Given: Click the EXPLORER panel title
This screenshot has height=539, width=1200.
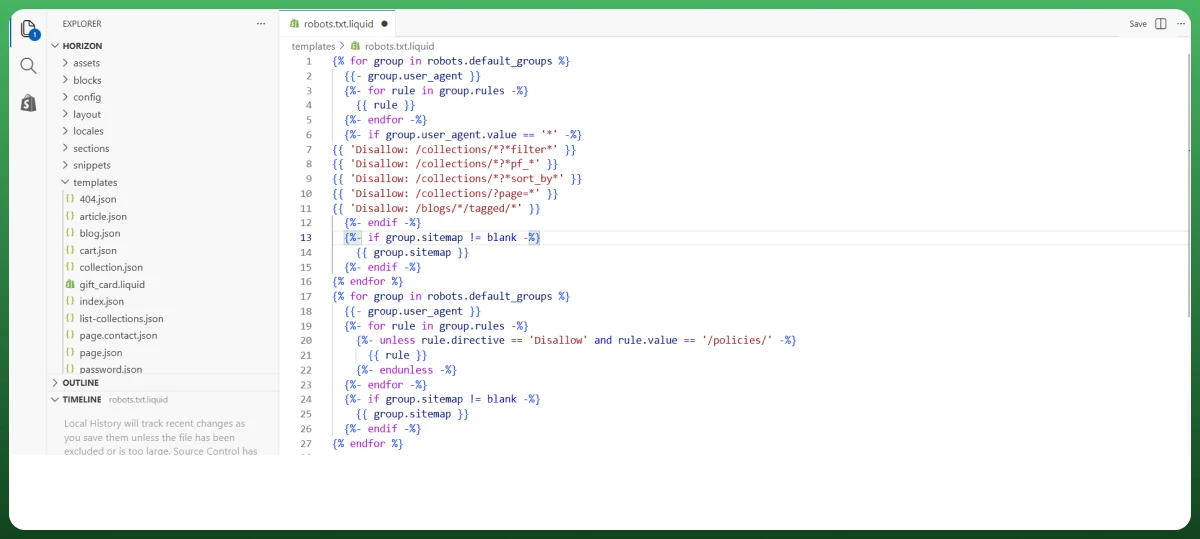Looking at the screenshot, I should pos(82,23).
